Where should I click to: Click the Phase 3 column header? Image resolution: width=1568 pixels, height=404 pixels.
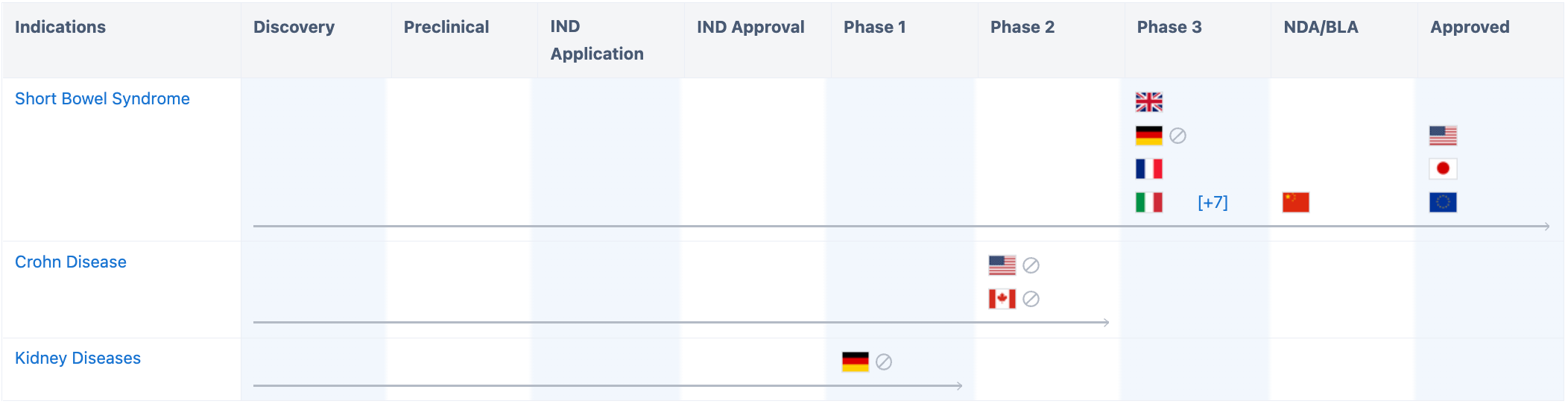[x=1169, y=28]
